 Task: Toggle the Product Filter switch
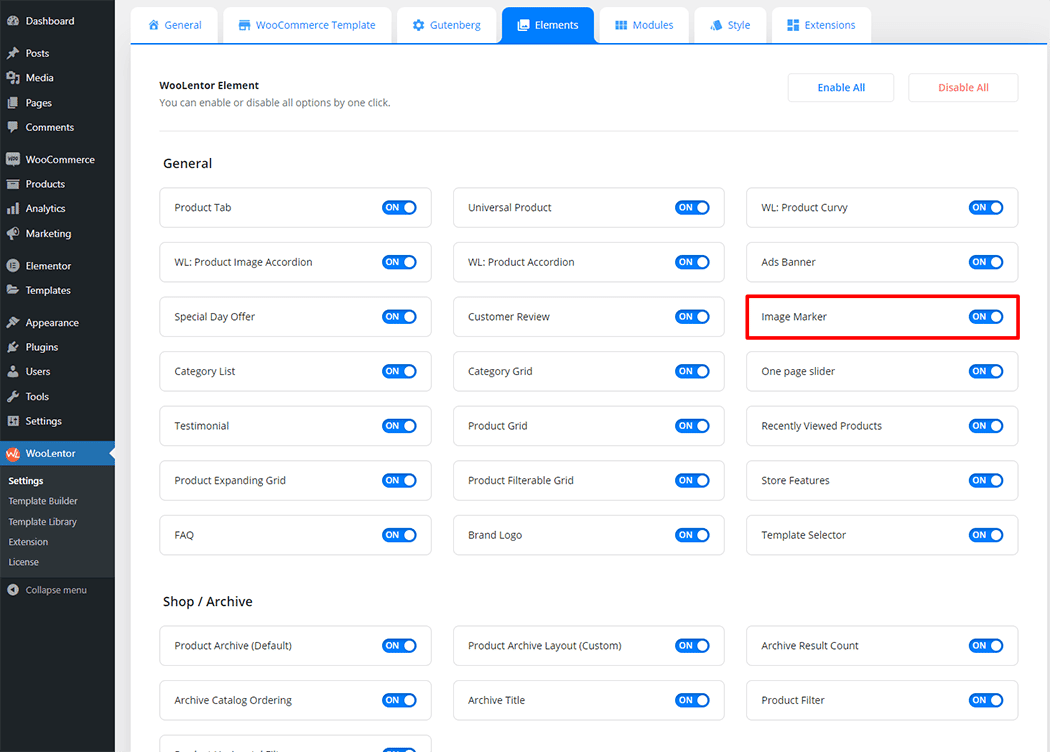pos(985,700)
